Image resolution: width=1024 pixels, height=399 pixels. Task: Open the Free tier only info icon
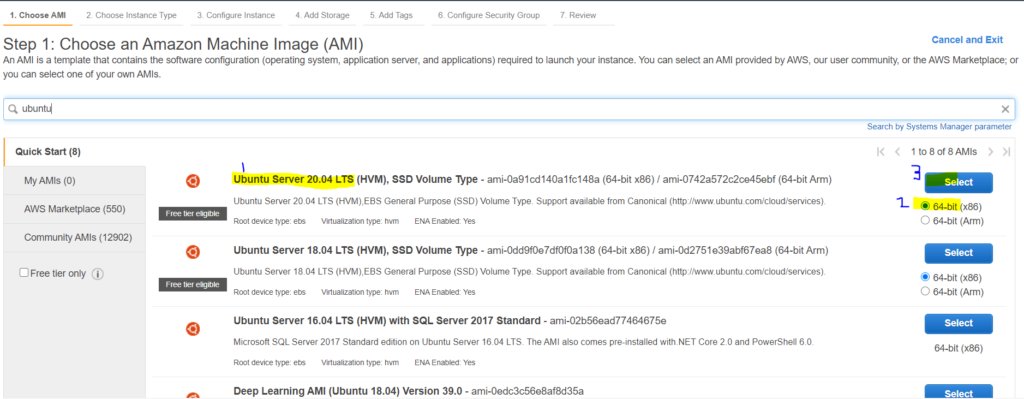click(98, 274)
